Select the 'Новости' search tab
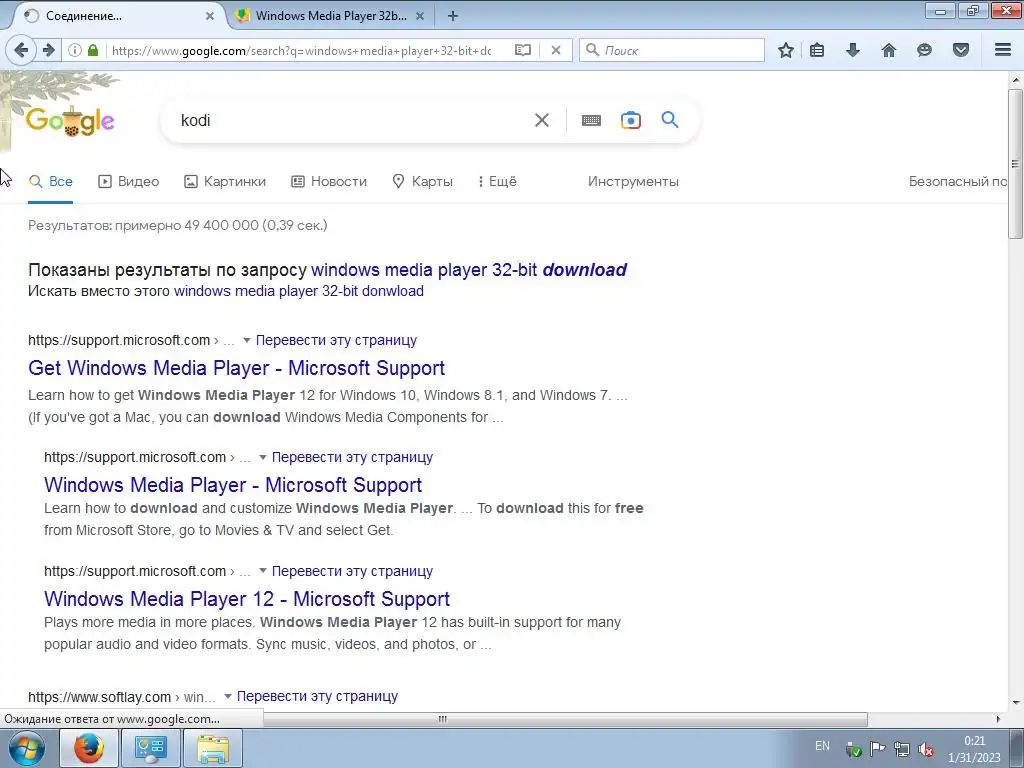 pyautogui.click(x=329, y=182)
